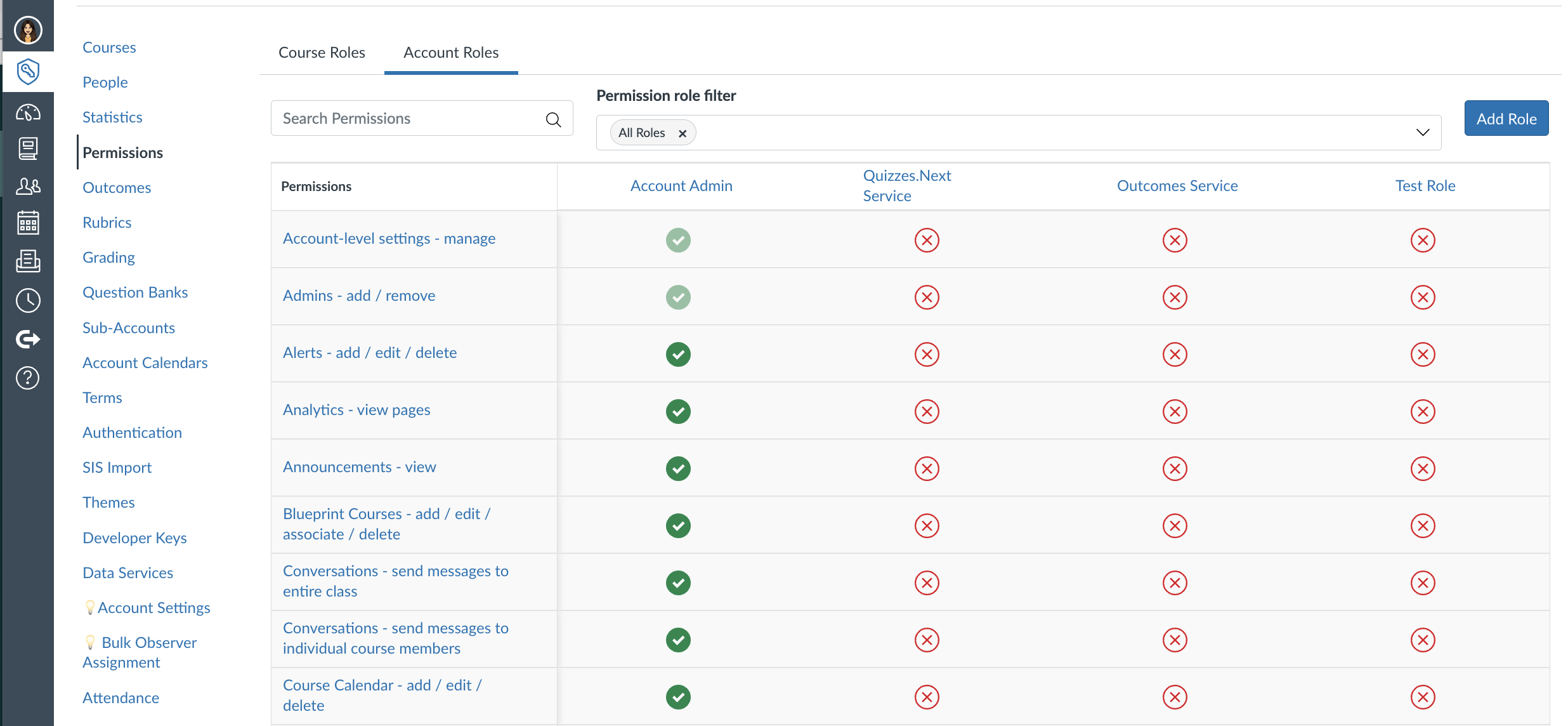Toggle Test Role for Conversations individual course members
The image size is (1568, 726).
click(x=1423, y=640)
